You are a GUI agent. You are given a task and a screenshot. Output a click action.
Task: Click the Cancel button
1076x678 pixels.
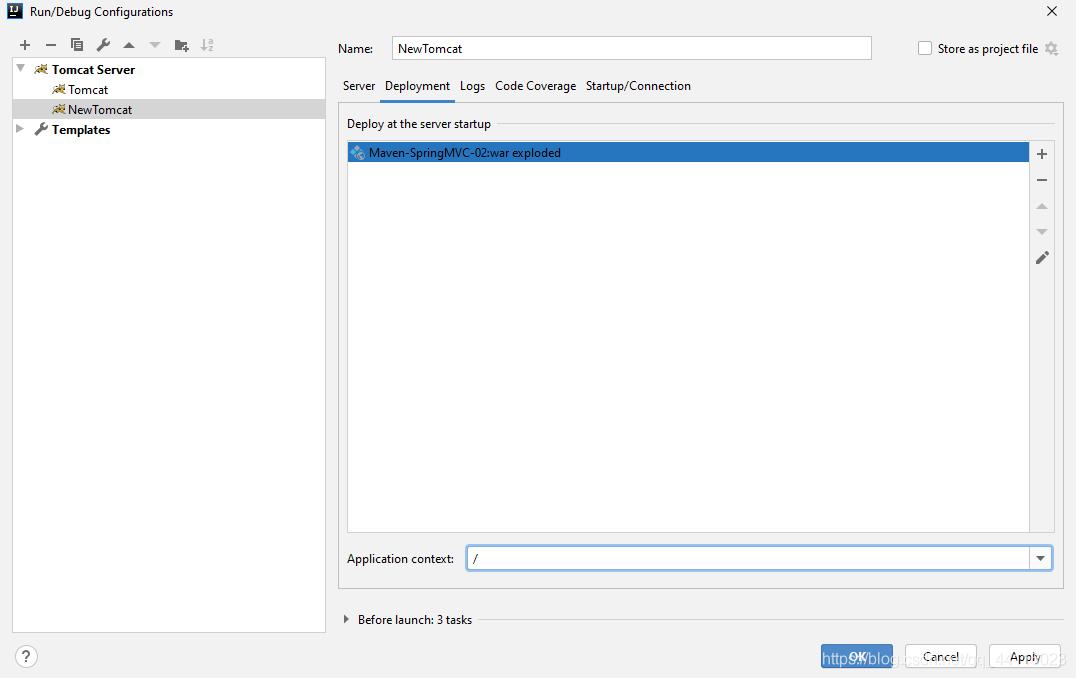click(x=940, y=657)
